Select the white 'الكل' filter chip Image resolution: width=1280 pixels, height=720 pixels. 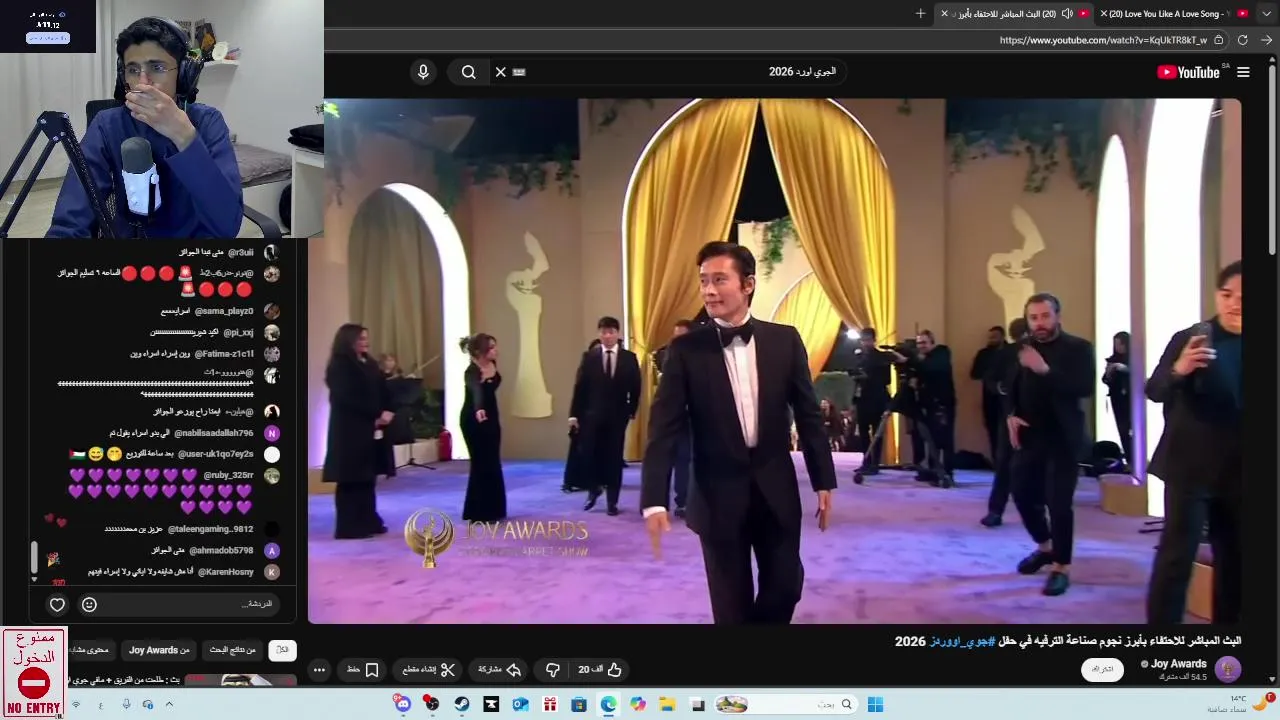[283, 650]
